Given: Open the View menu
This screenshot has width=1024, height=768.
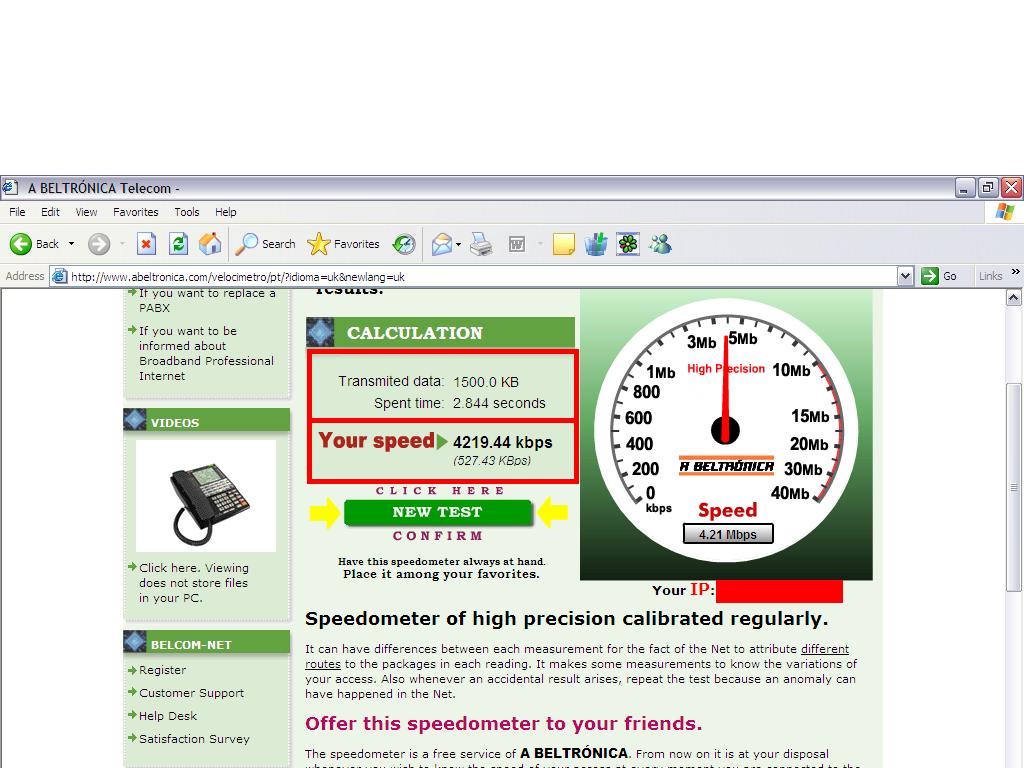Looking at the screenshot, I should pos(86,212).
